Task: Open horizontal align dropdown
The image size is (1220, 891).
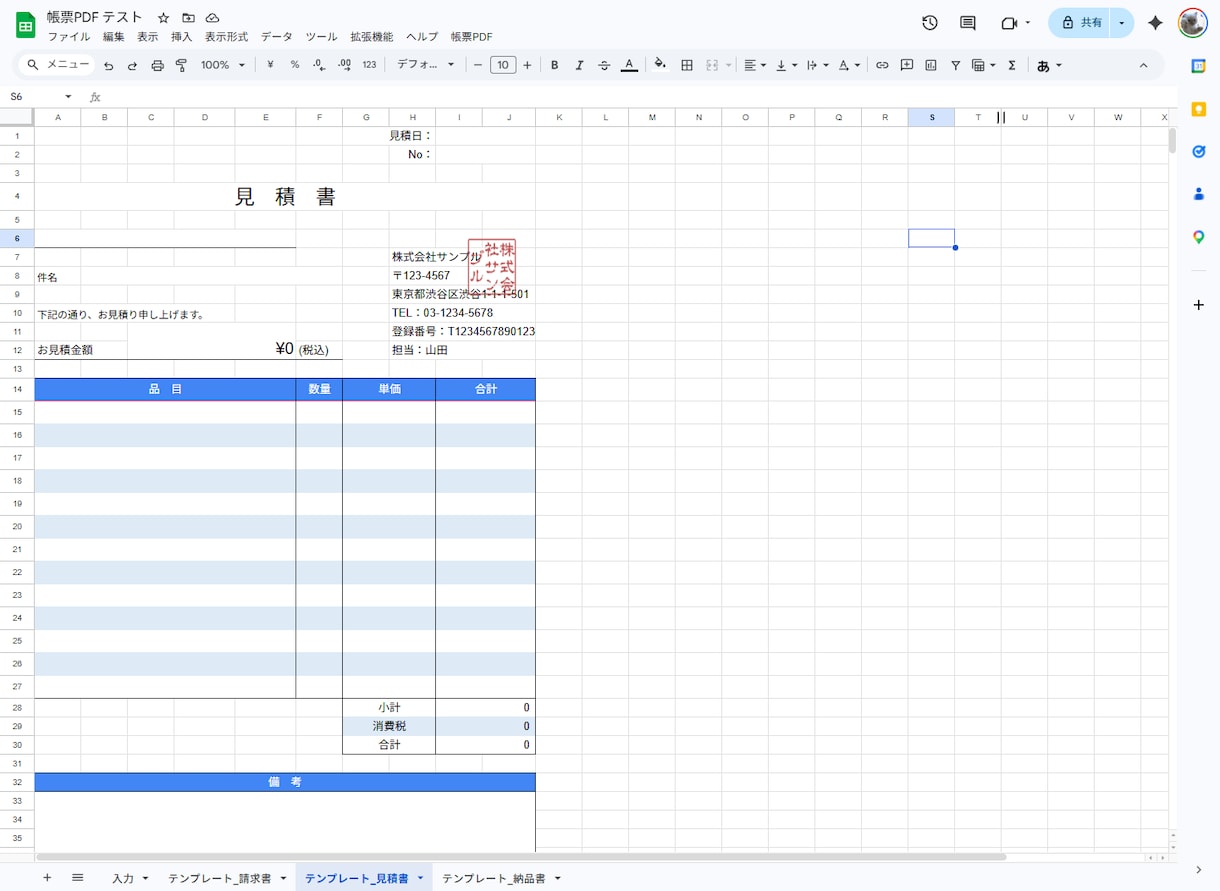Action: coord(755,65)
